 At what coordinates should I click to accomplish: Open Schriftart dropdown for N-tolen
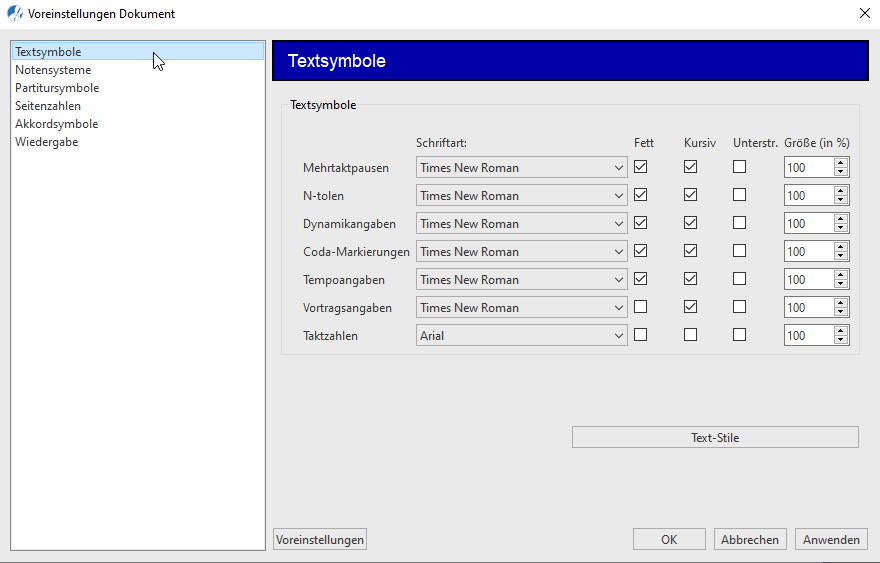pos(619,196)
